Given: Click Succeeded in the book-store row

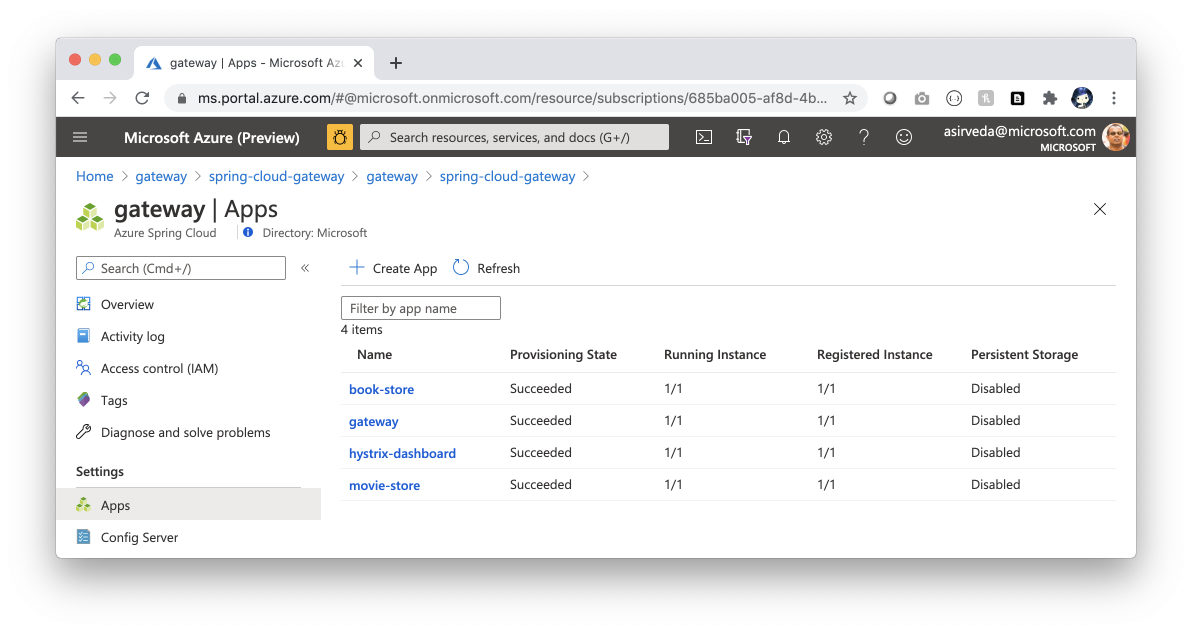Looking at the screenshot, I should pos(541,388).
